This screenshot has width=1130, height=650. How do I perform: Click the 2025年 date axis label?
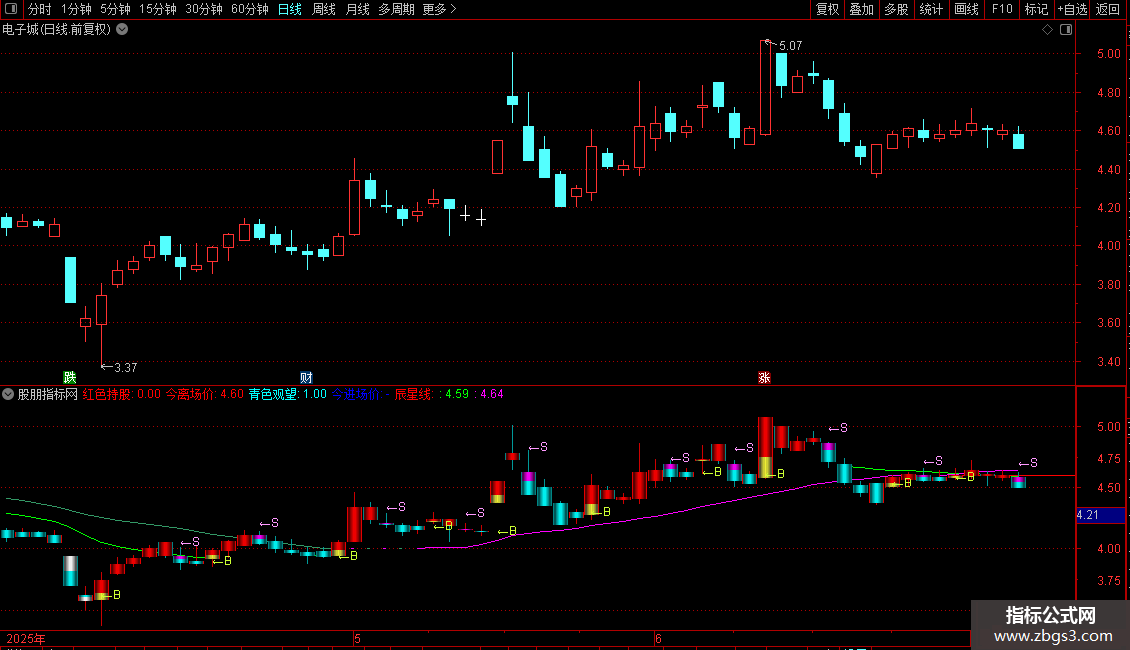point(26,638)
